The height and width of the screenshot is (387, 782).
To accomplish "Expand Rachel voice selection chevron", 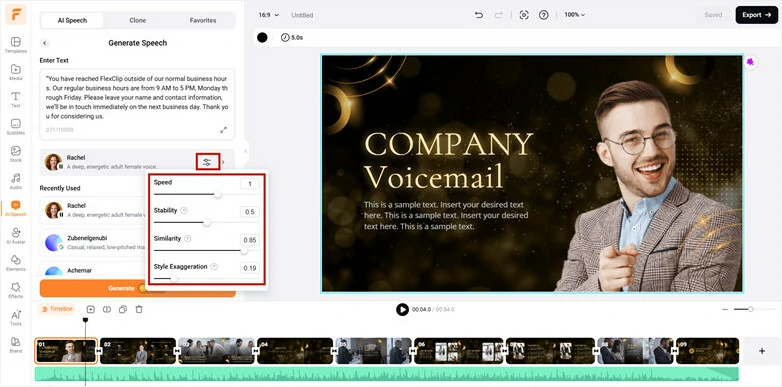I will pos(223,162).
